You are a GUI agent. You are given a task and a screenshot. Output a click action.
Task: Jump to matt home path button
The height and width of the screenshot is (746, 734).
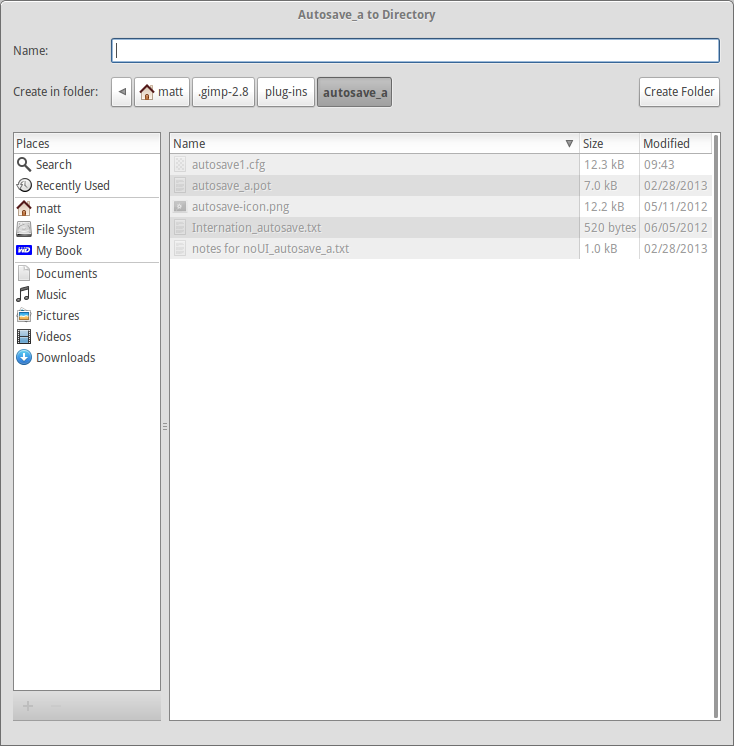[162, 92]
